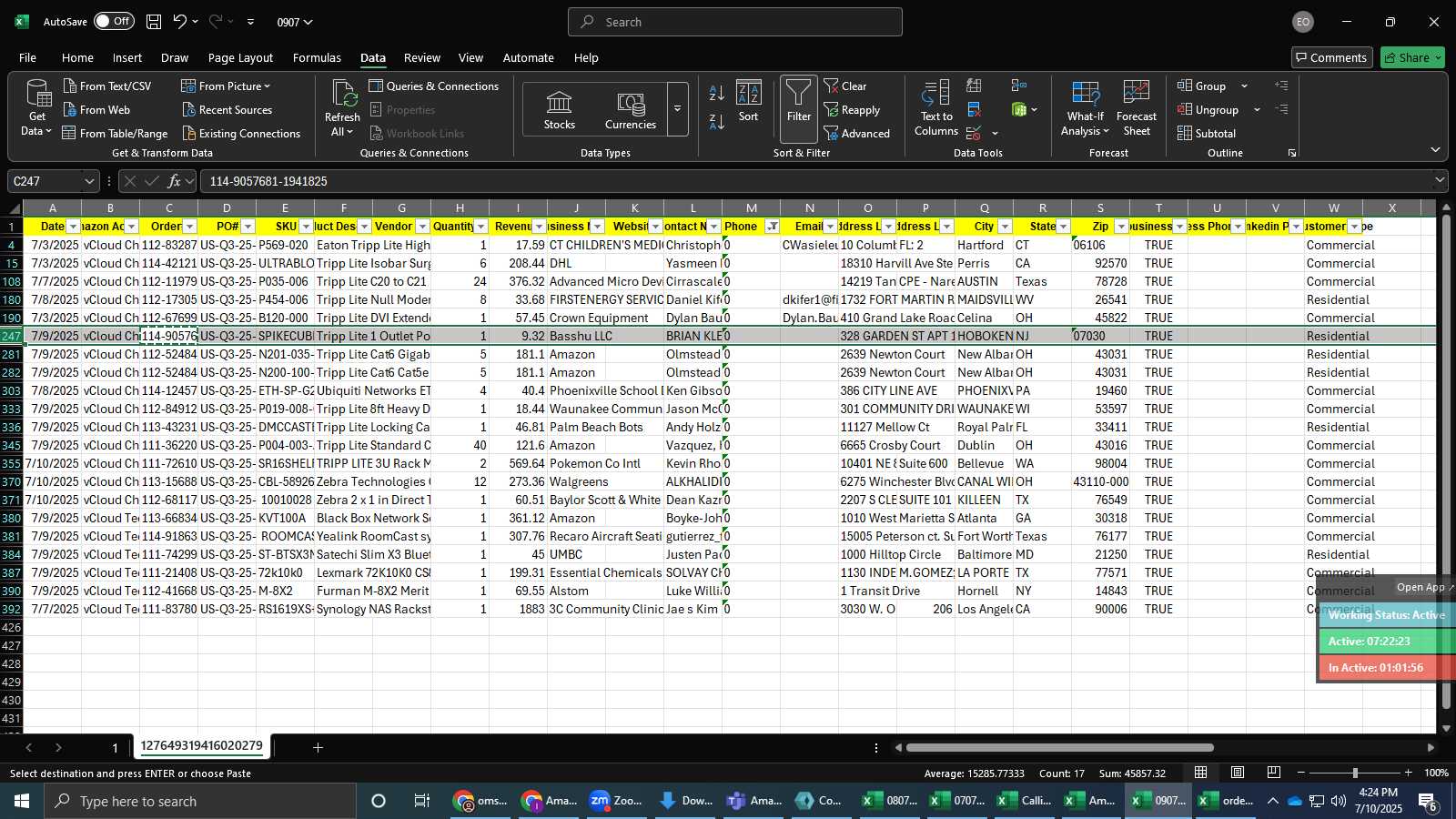Switch to the Review tab
Viewport: 1456px width, 819px height.
pos(422,57)
